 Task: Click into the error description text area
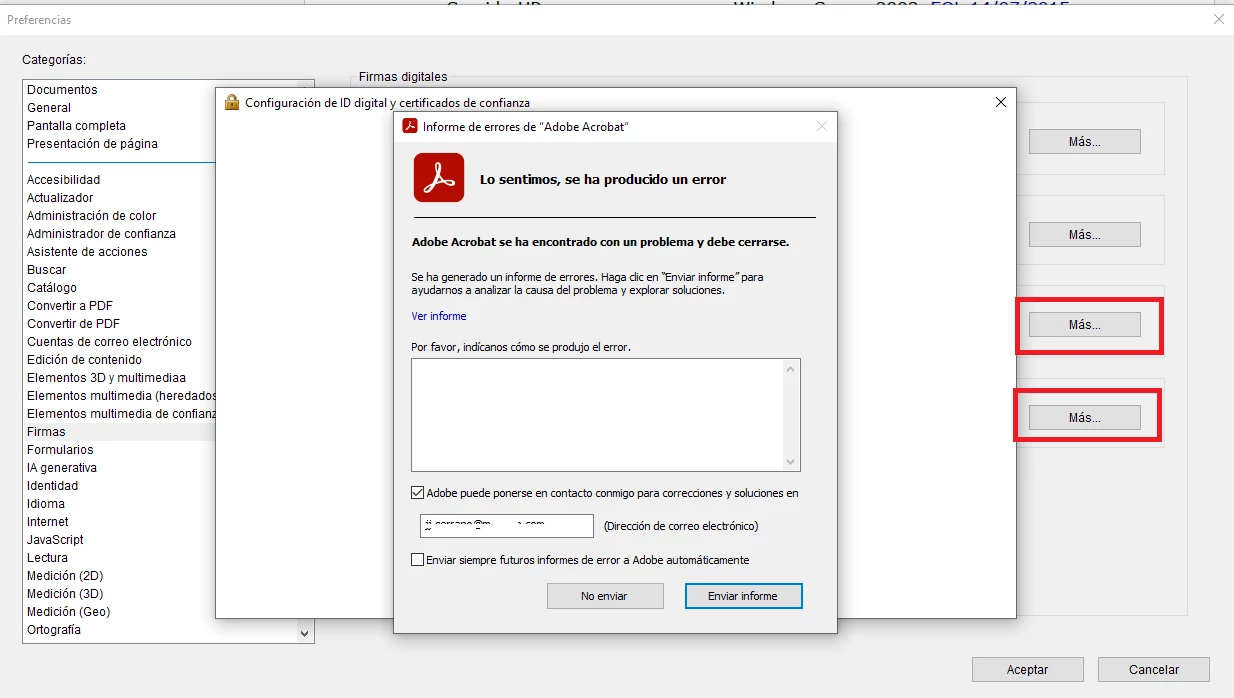[x=597, y=415]
